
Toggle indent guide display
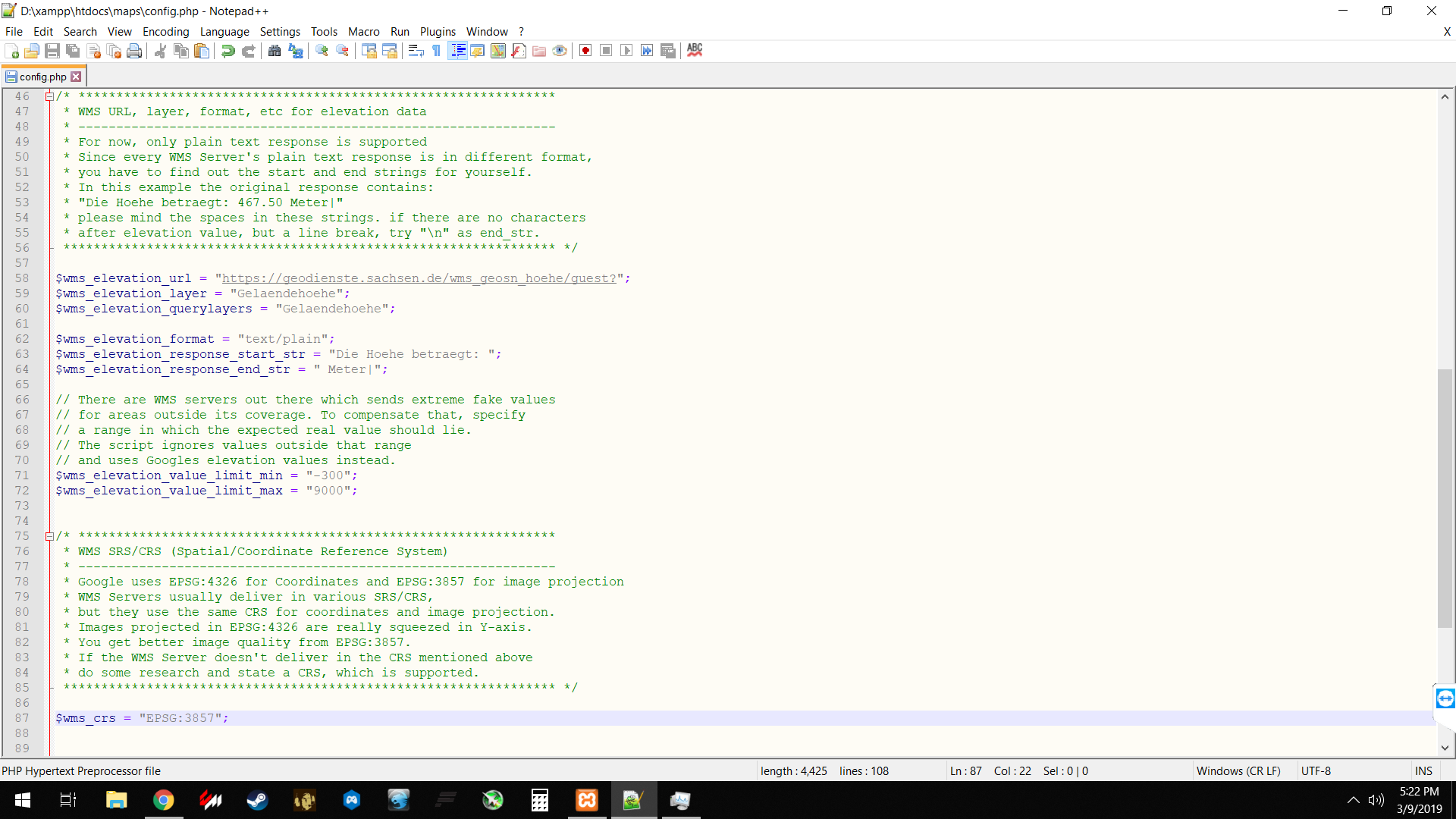tap(458, 51)
